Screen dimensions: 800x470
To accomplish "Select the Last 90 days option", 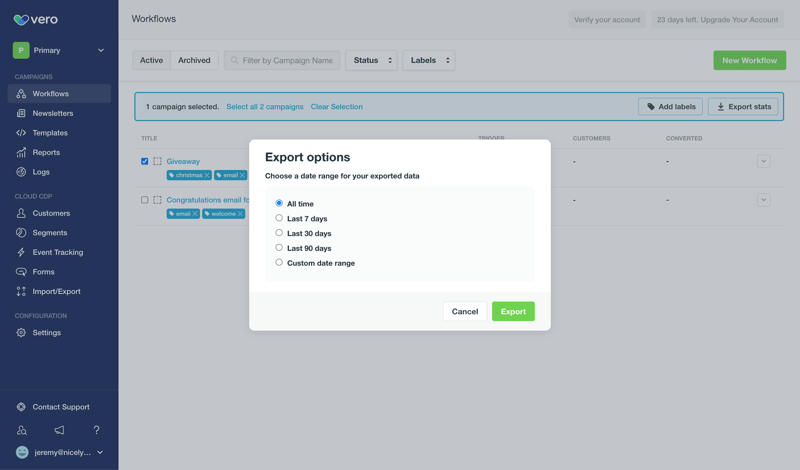I will click(279, 248).
